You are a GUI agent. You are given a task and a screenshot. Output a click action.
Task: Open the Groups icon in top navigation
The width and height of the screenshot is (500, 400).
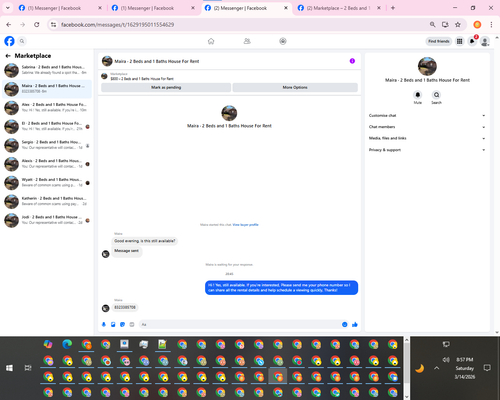click(x=283, y=41)
